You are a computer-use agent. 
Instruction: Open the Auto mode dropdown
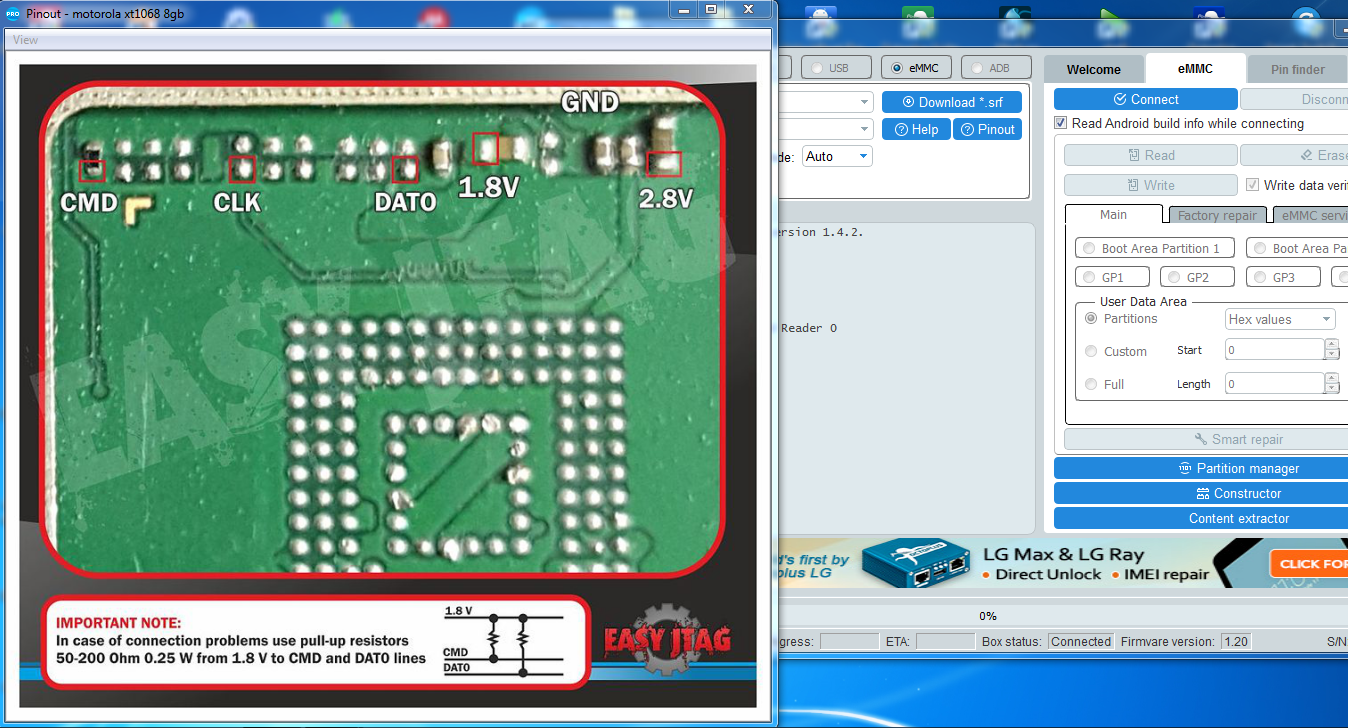point(837,156)
